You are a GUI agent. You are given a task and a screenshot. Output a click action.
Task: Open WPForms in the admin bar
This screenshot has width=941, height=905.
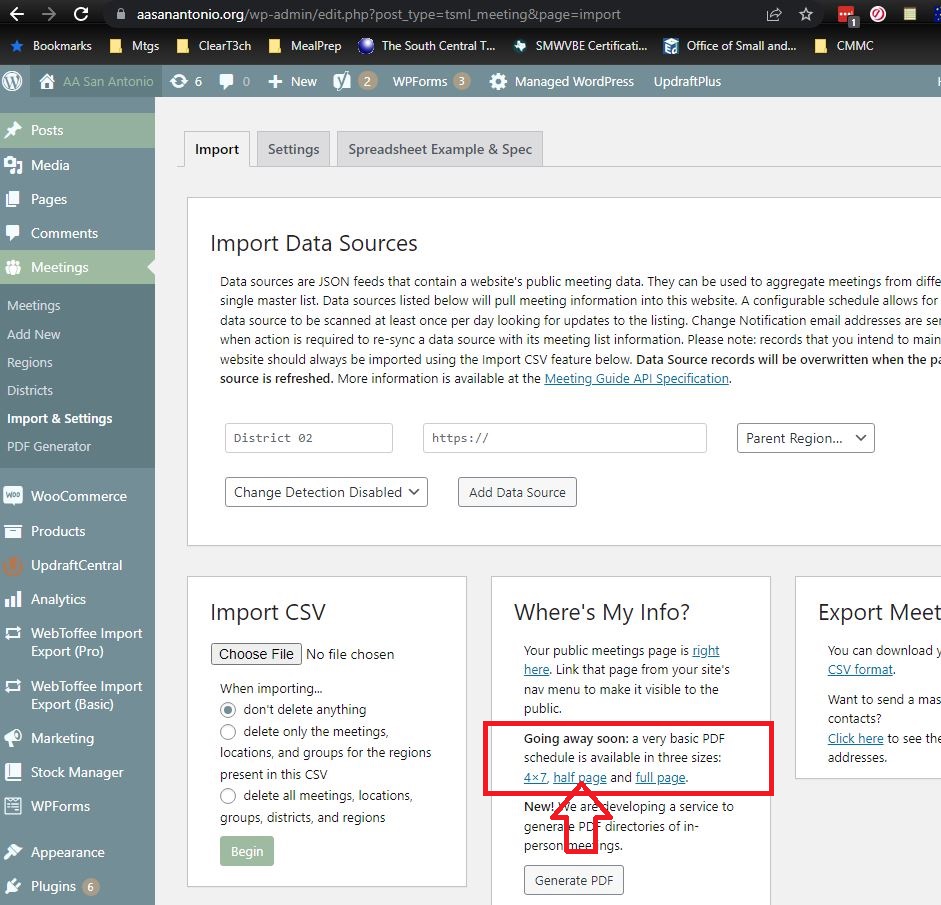click(431, 81)
